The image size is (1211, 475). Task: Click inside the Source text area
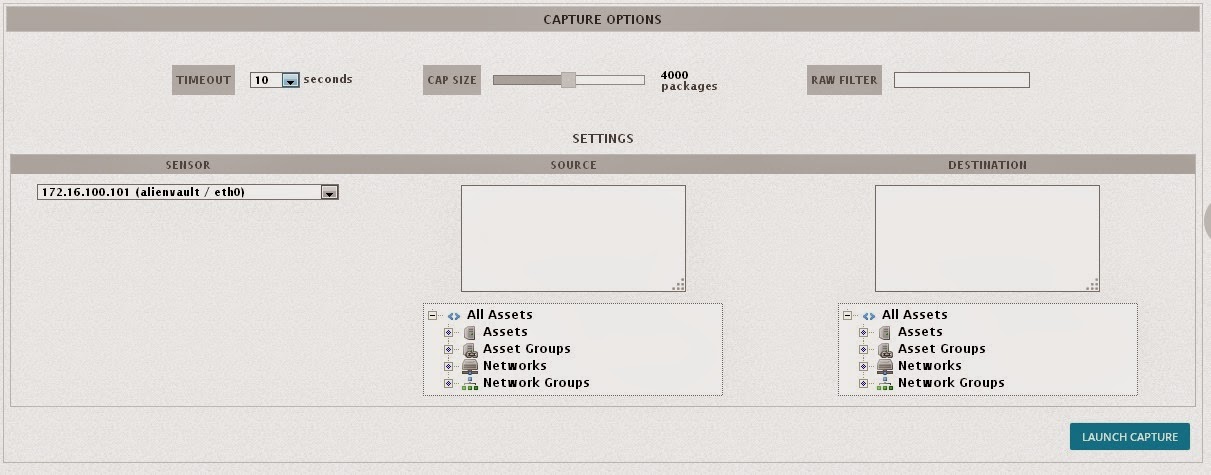click(x=573, y=238)
